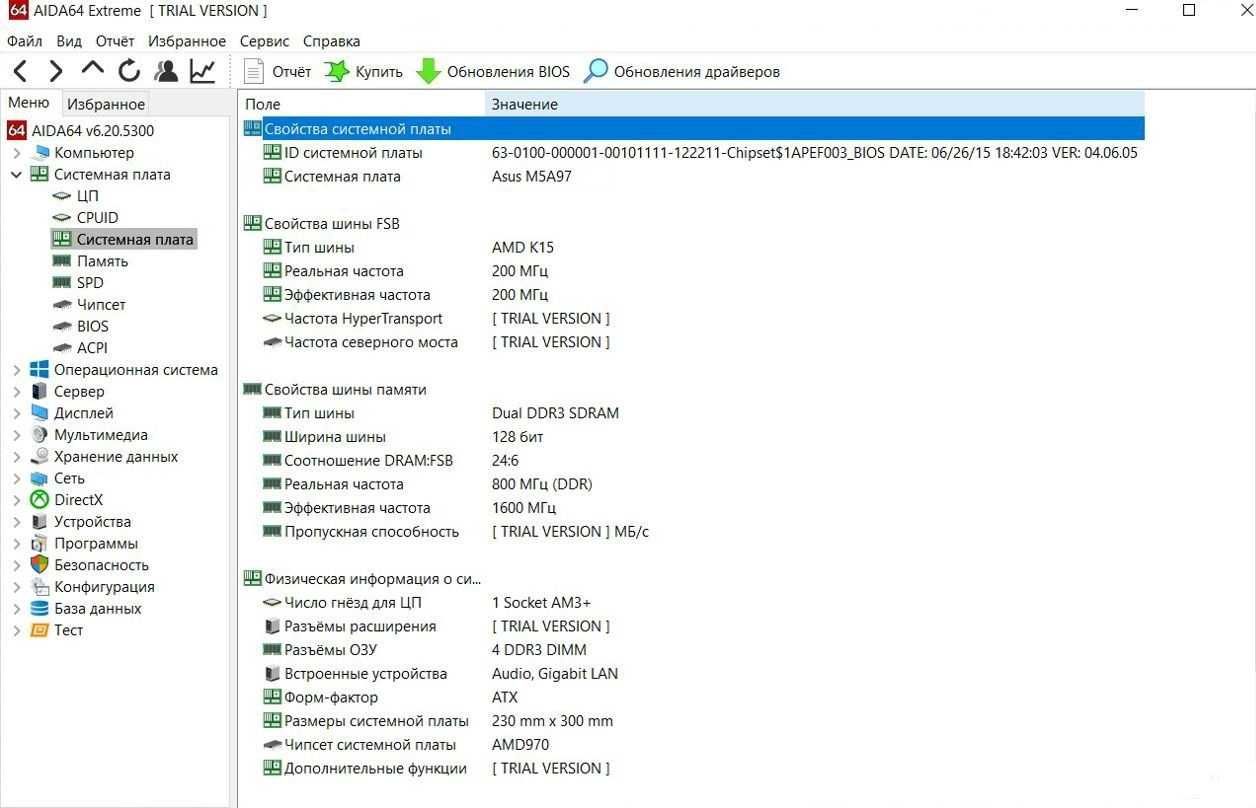Open the graph chart icon in toolbar
The width and height of the screenshot is (1256, 808).
pos(203,71)
